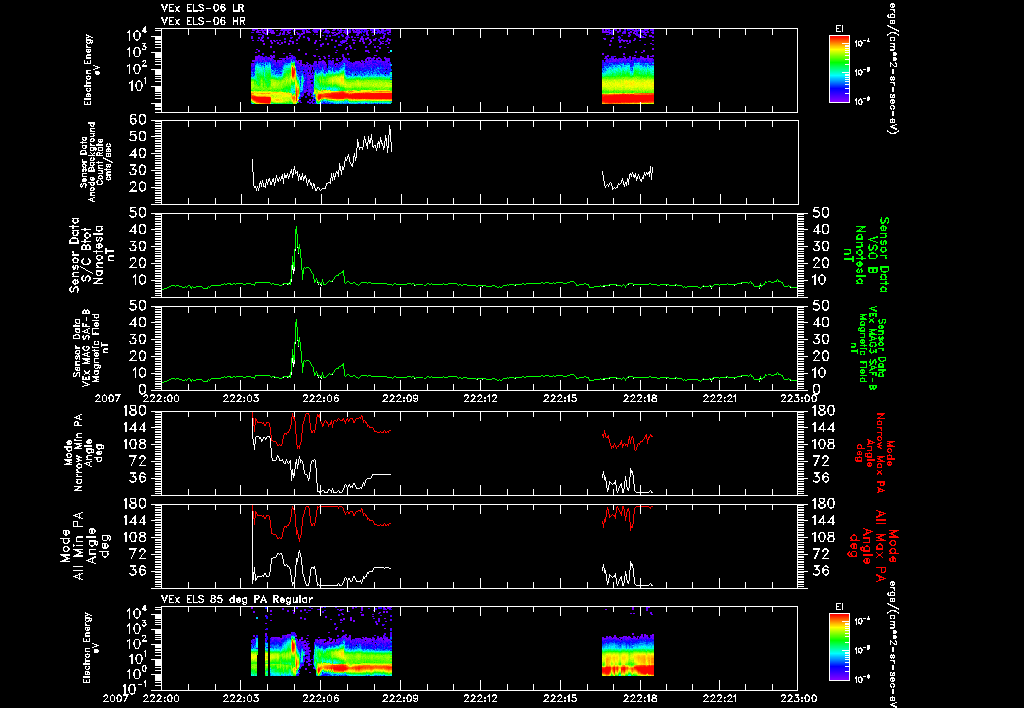Click the top EI color scale bar

839,69
